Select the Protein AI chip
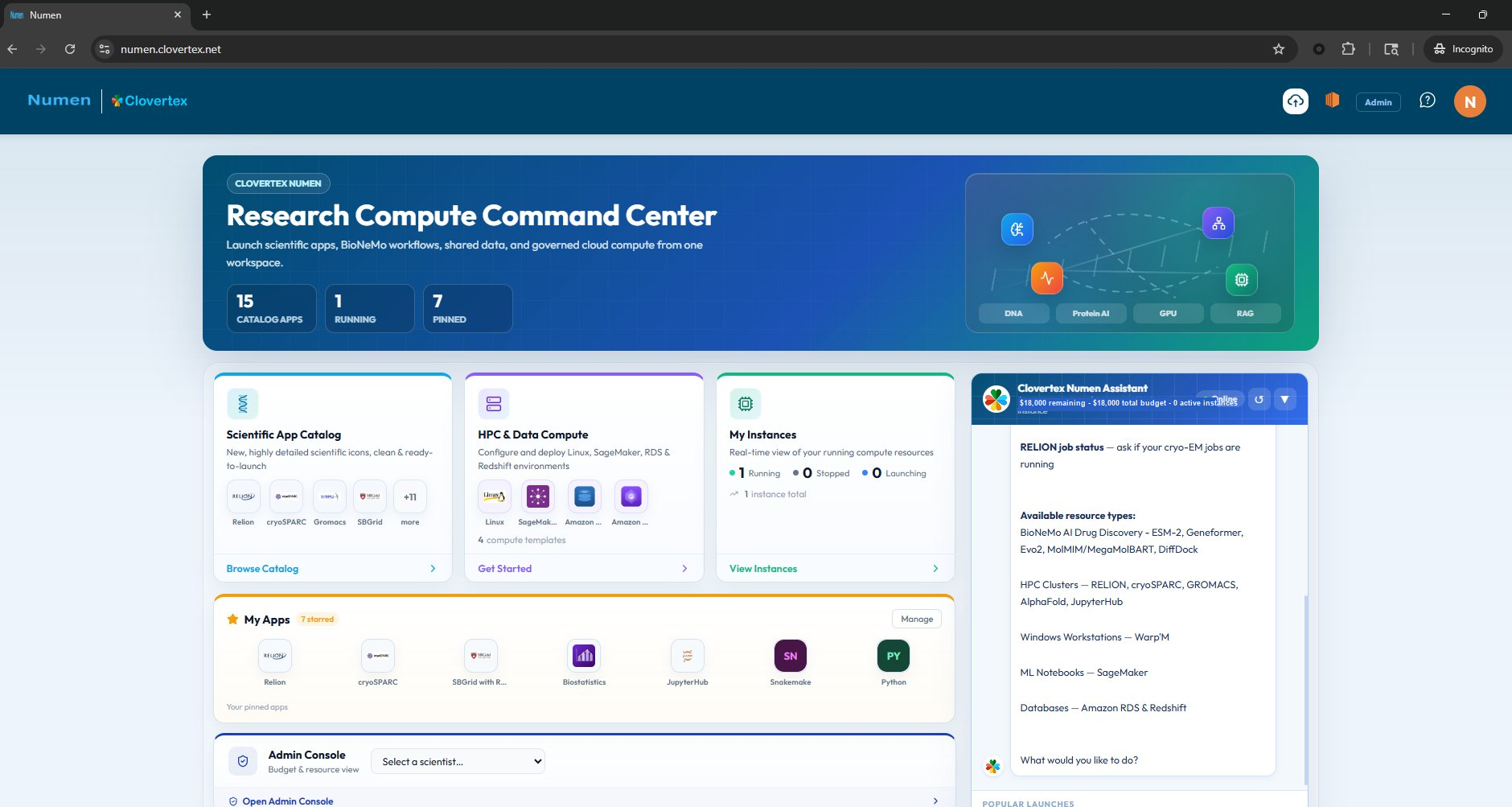 [1091, 313]
